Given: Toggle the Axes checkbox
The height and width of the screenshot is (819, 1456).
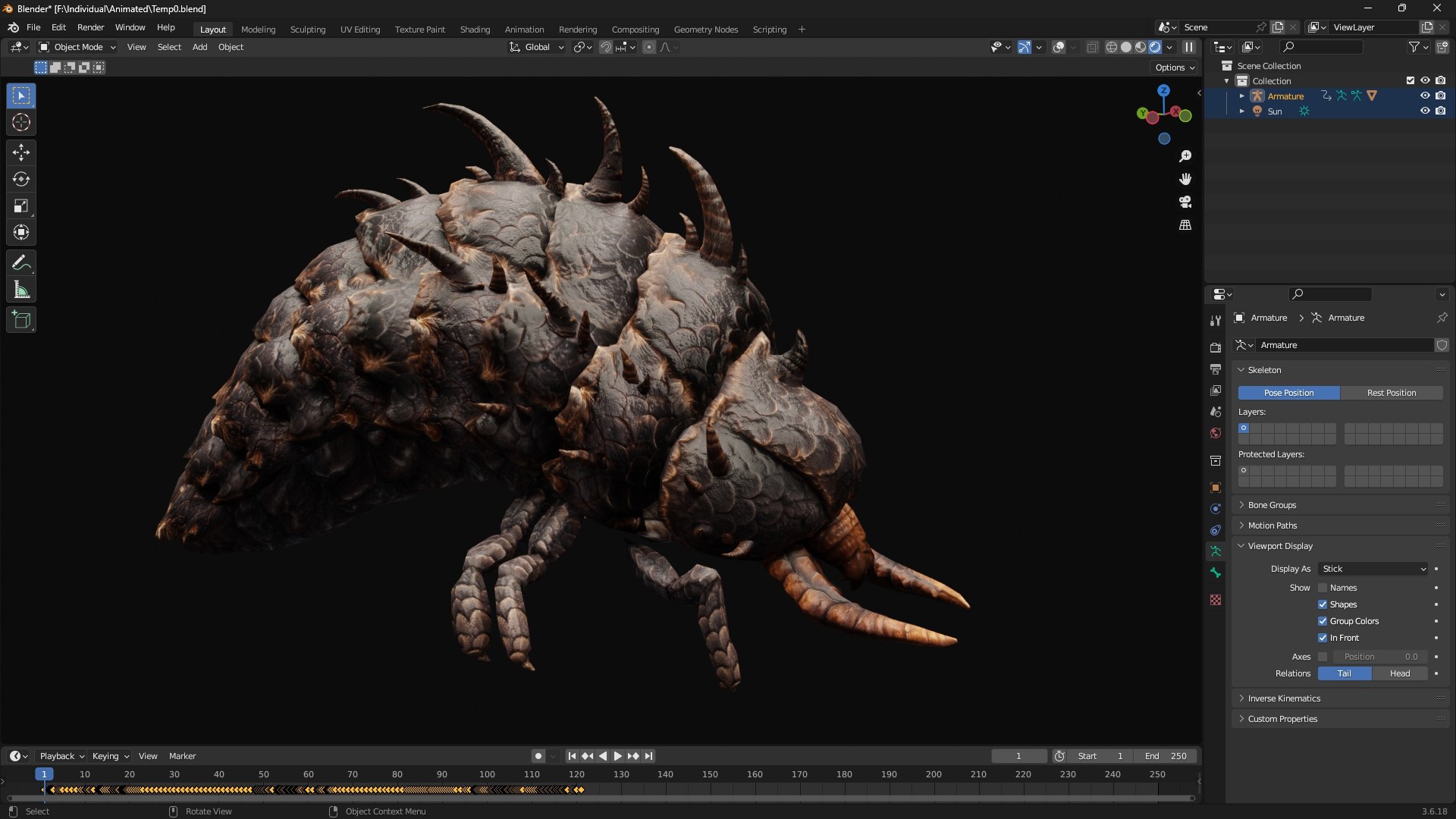Looking at the screenshot, I should click(x=1323, y=657).
